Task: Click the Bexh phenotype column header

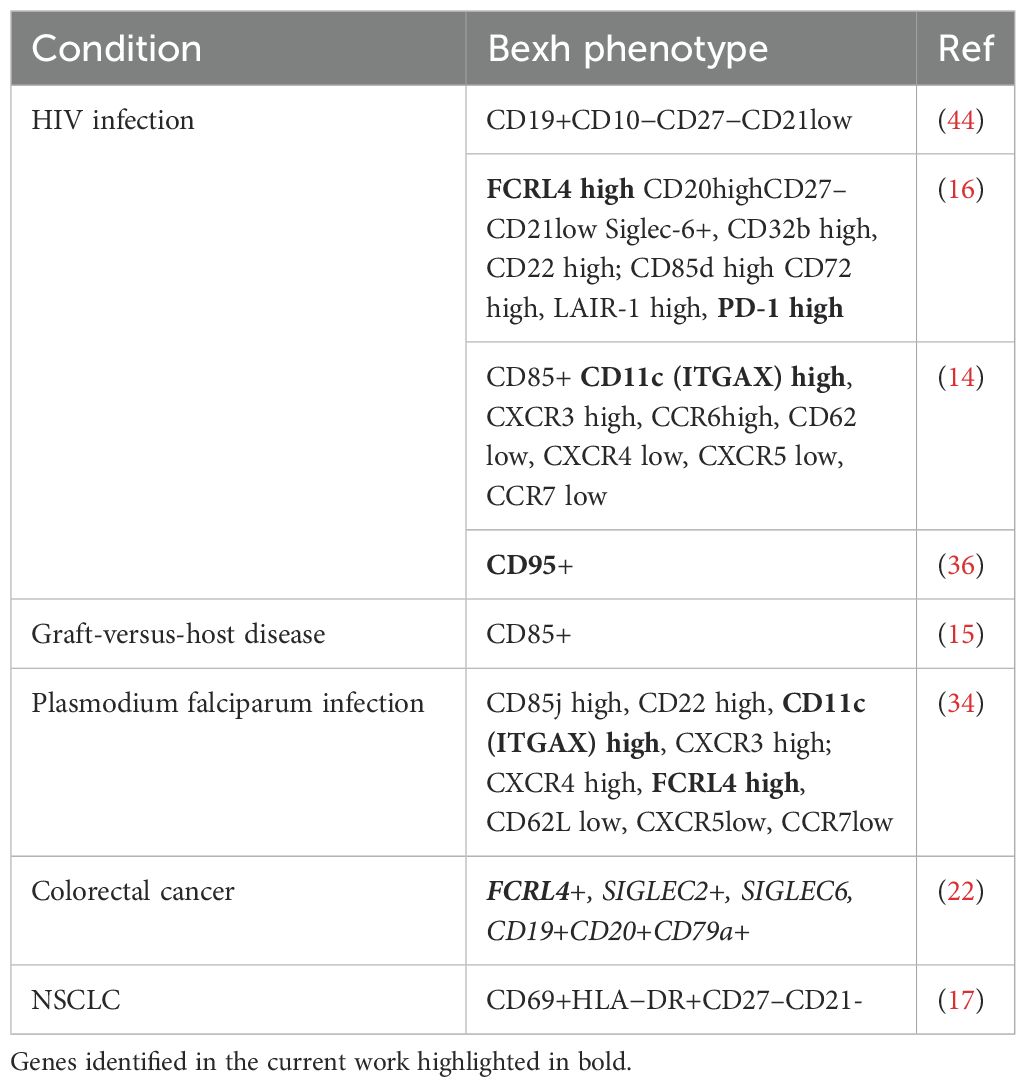Action: 628,49
